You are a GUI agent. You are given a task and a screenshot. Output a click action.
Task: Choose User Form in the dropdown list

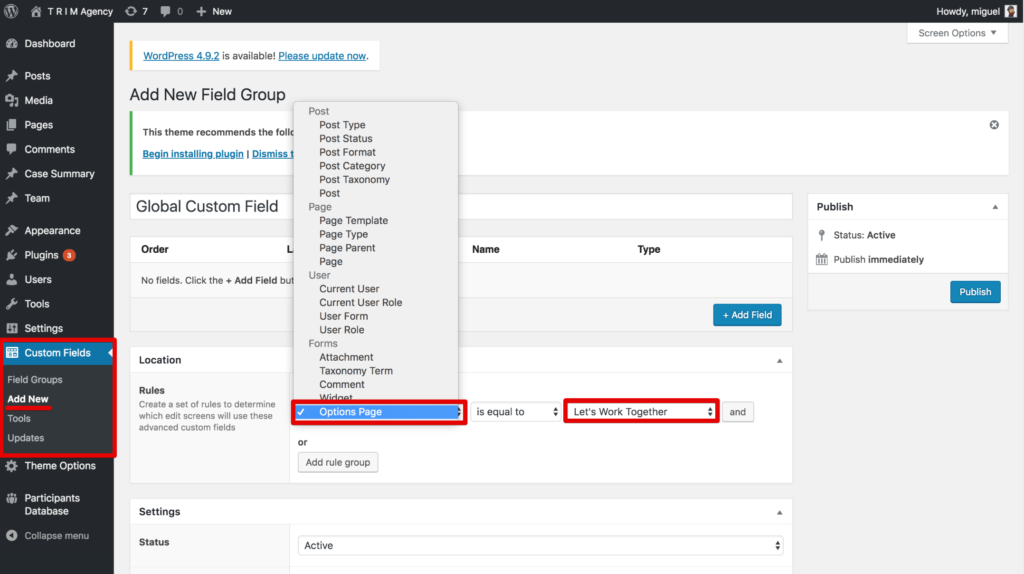[x=344, y=316]
